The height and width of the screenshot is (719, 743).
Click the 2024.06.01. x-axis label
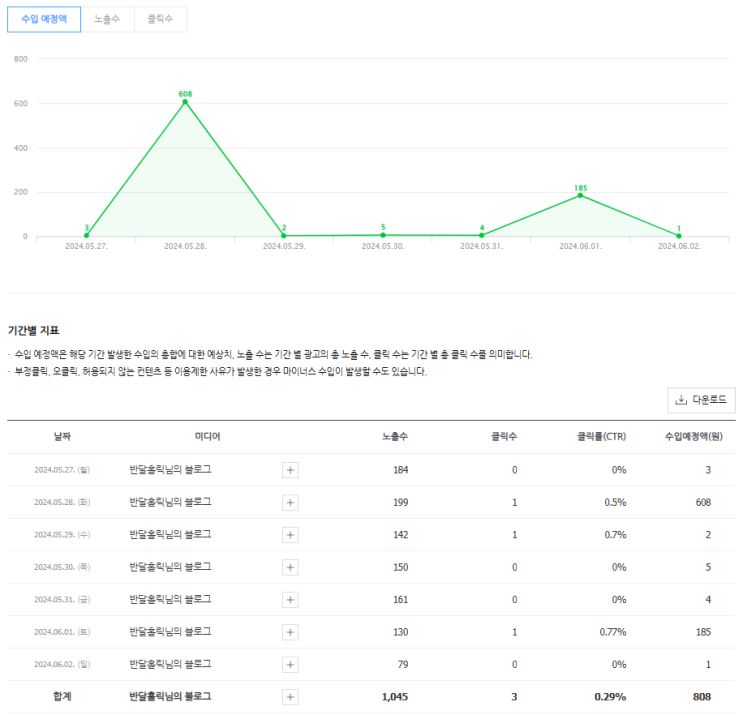(580, 246)
